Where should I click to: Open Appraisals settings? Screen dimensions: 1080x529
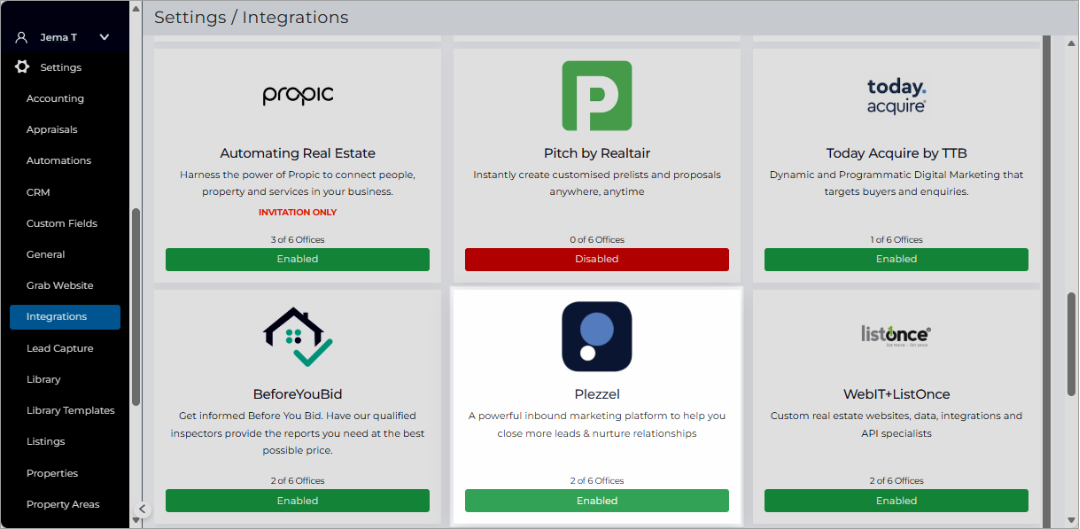pyautogui.click(x=52, y=129)
